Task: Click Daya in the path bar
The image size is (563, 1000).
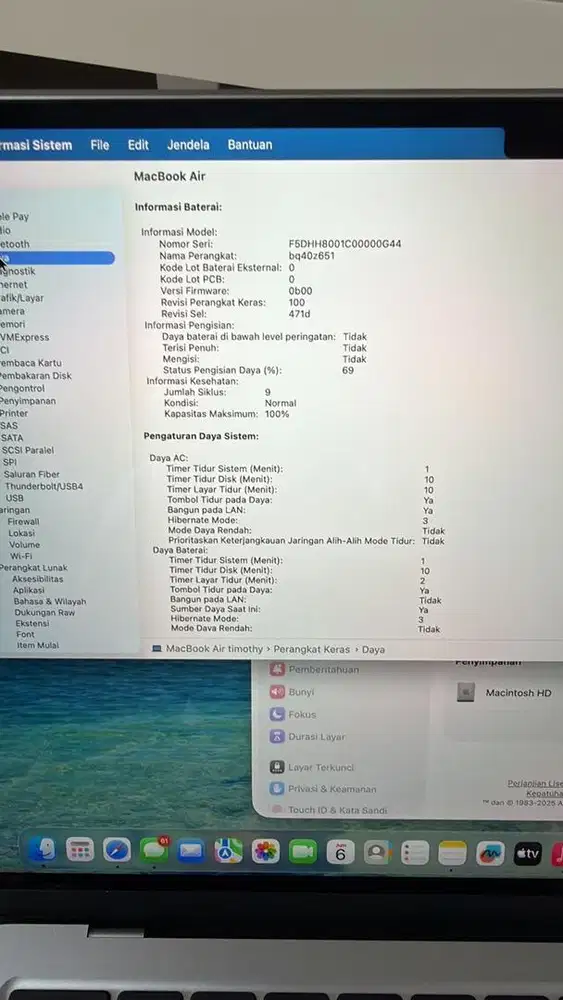Action: point(374,649)
